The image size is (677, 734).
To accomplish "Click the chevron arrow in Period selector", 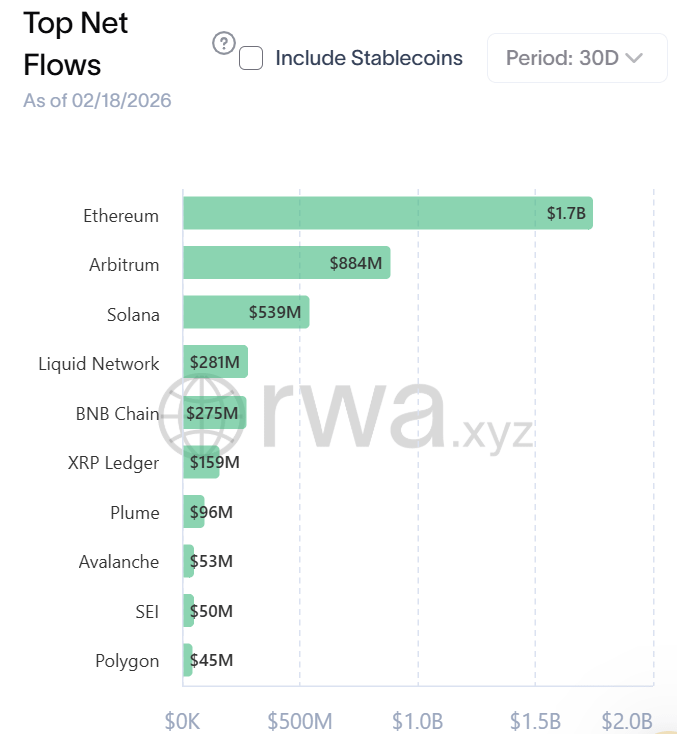I will pos(633,58).
